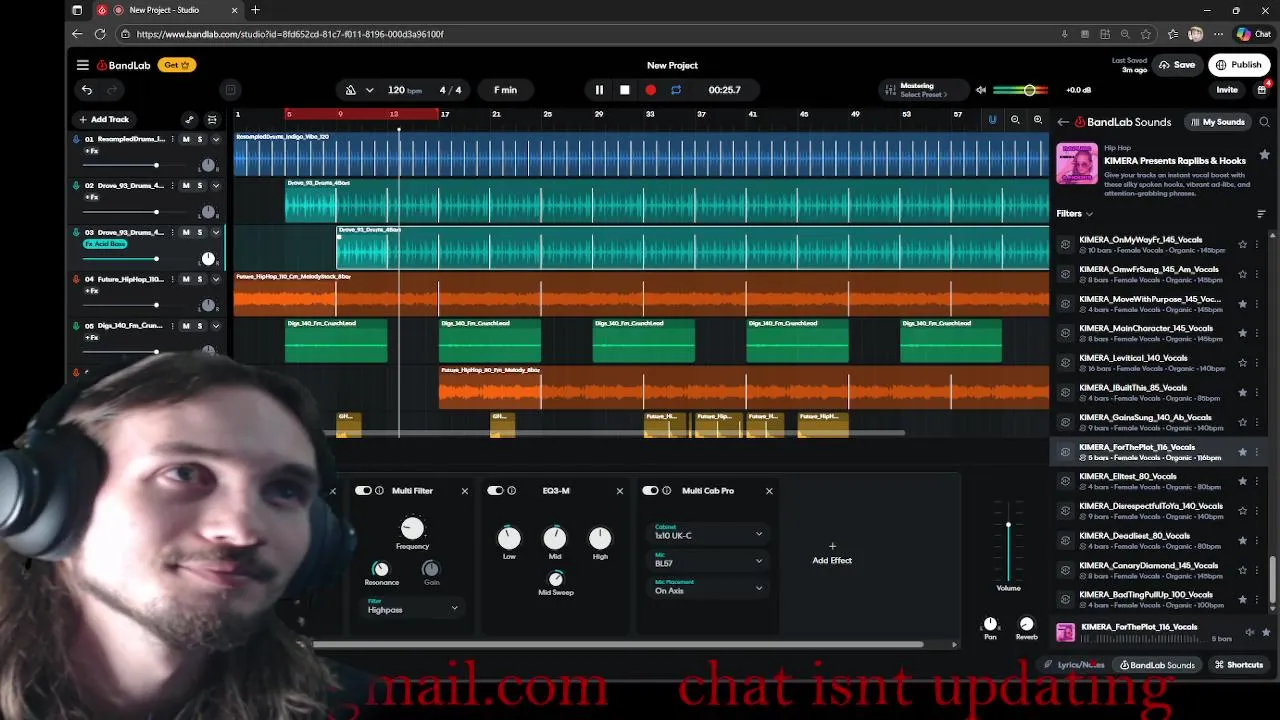Screen dimensions: 1280x720
Task: Expand track 02 options chevron
Action: point(215,186)
